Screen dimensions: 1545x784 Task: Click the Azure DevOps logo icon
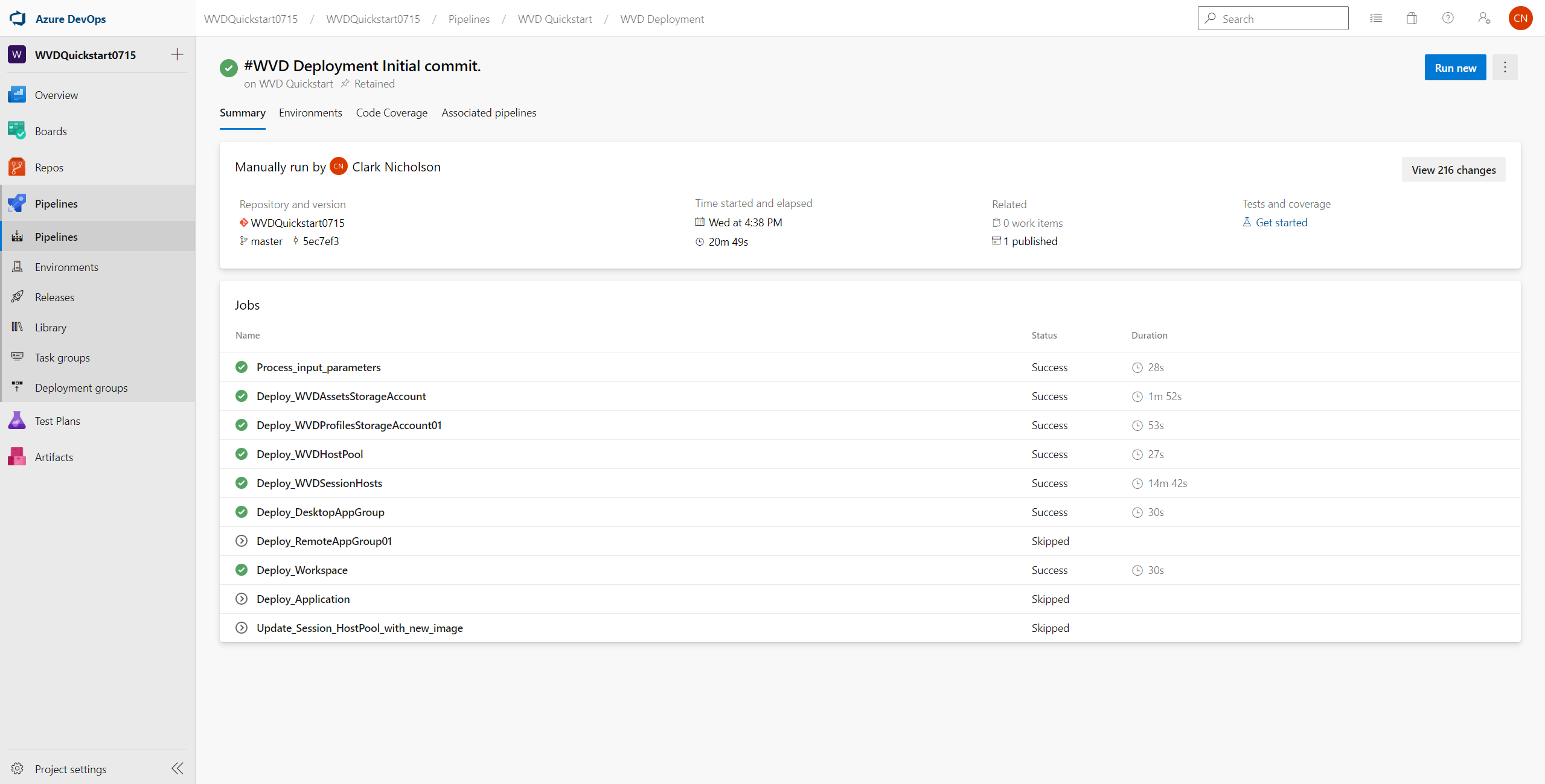[18, 18]
